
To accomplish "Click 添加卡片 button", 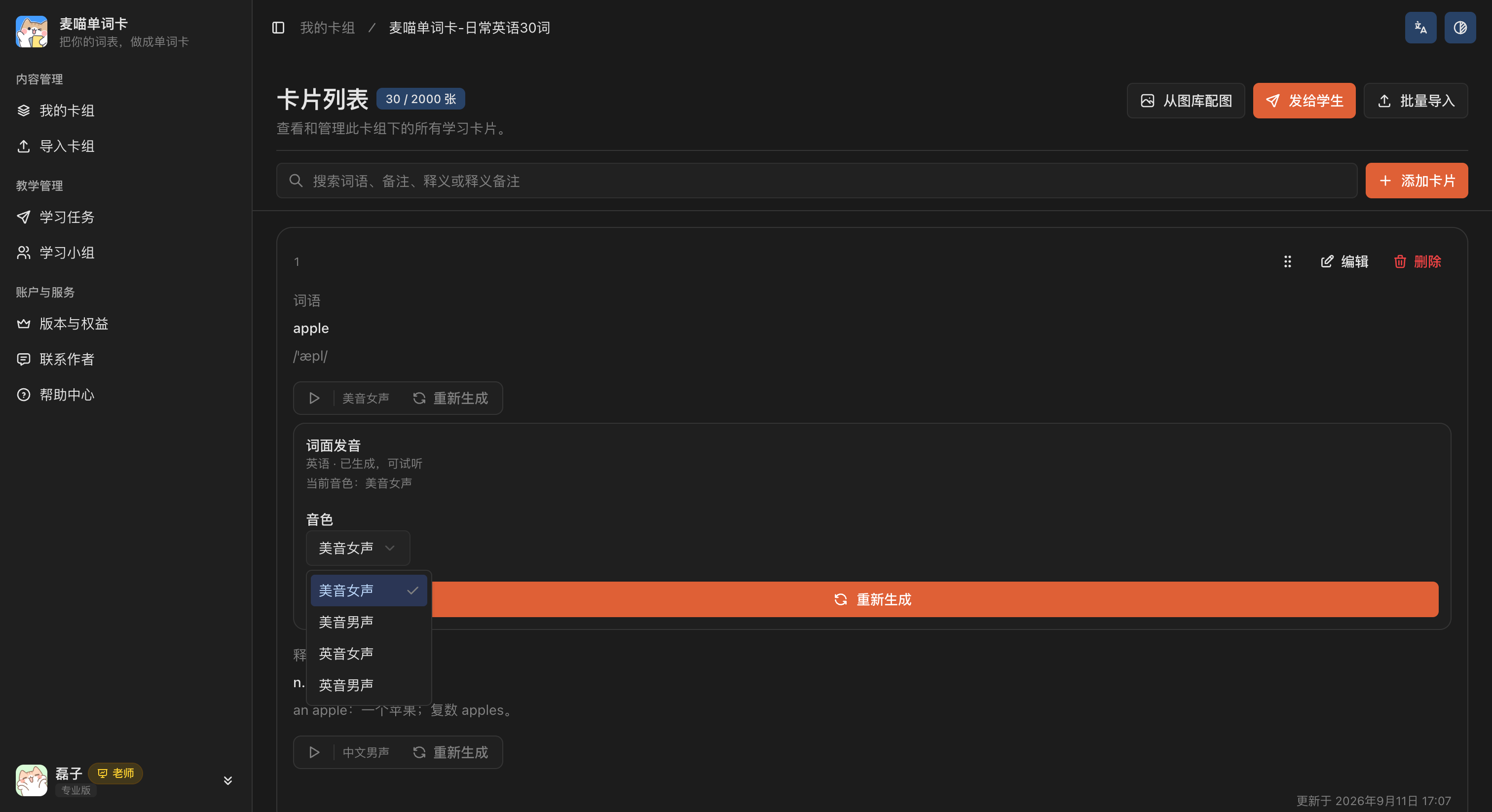I will point(1416,181).
